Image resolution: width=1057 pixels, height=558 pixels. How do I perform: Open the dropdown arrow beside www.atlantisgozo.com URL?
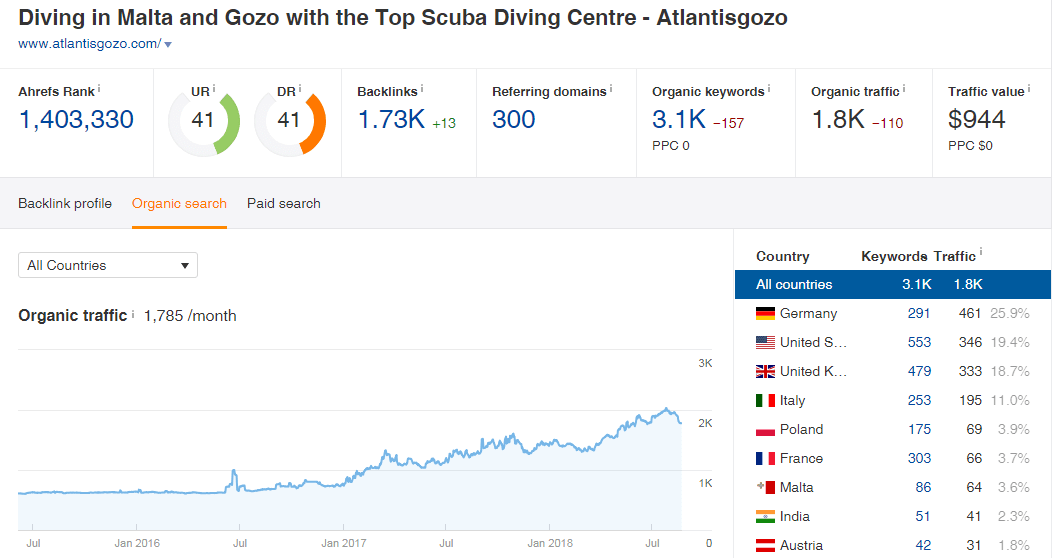point(168,44)
